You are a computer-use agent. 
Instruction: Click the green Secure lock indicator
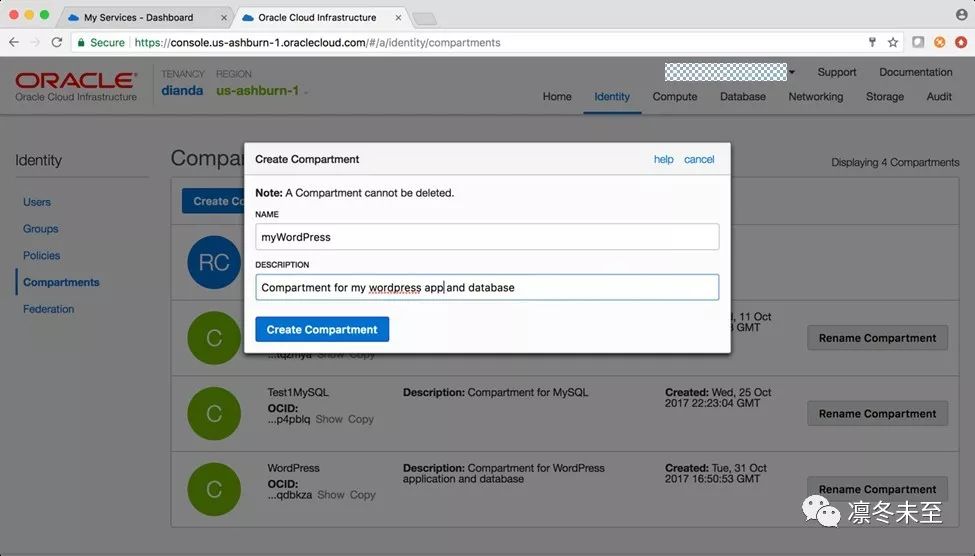pos(101,42)
